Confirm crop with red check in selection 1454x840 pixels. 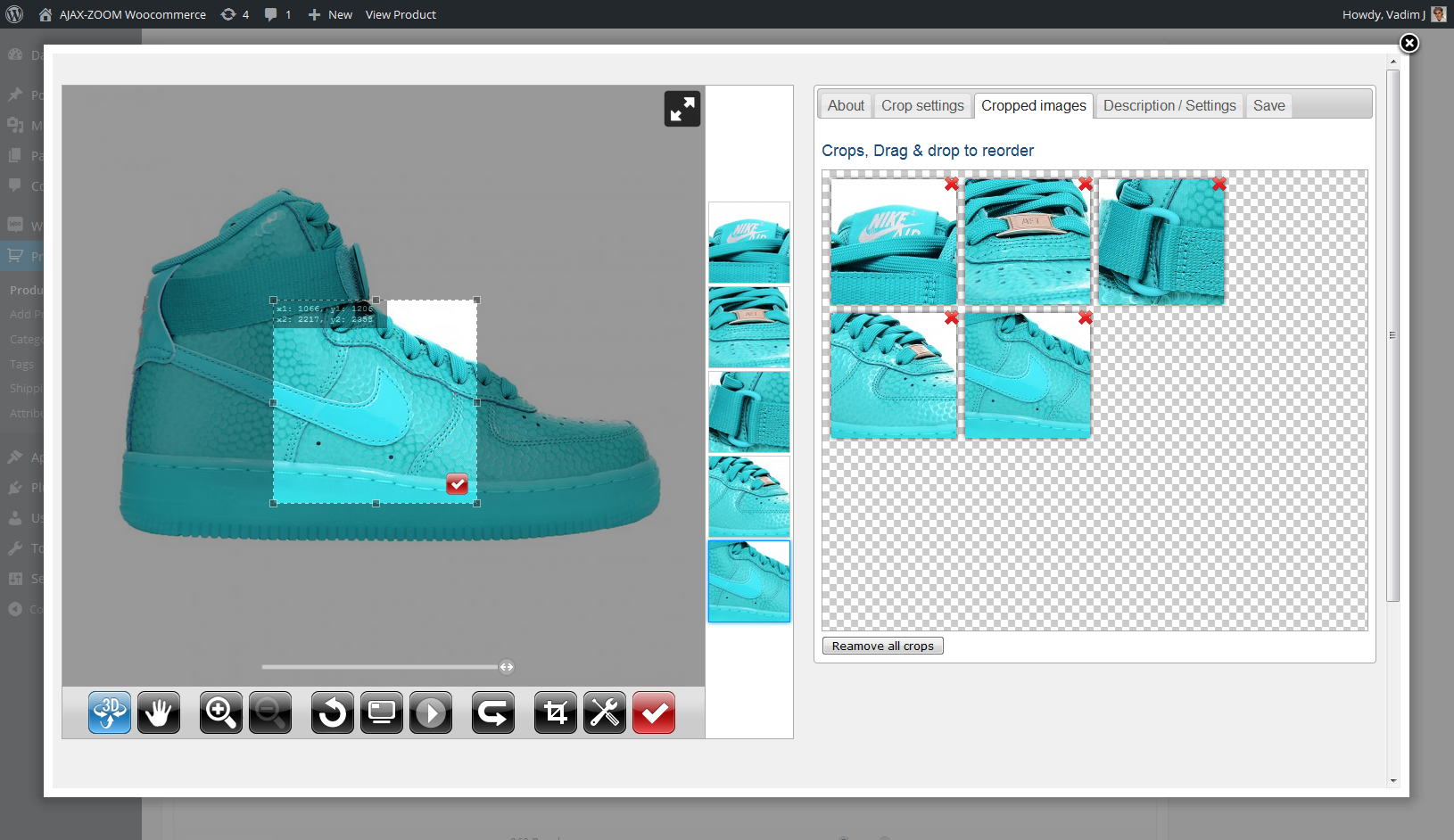(x=457, y=483)
